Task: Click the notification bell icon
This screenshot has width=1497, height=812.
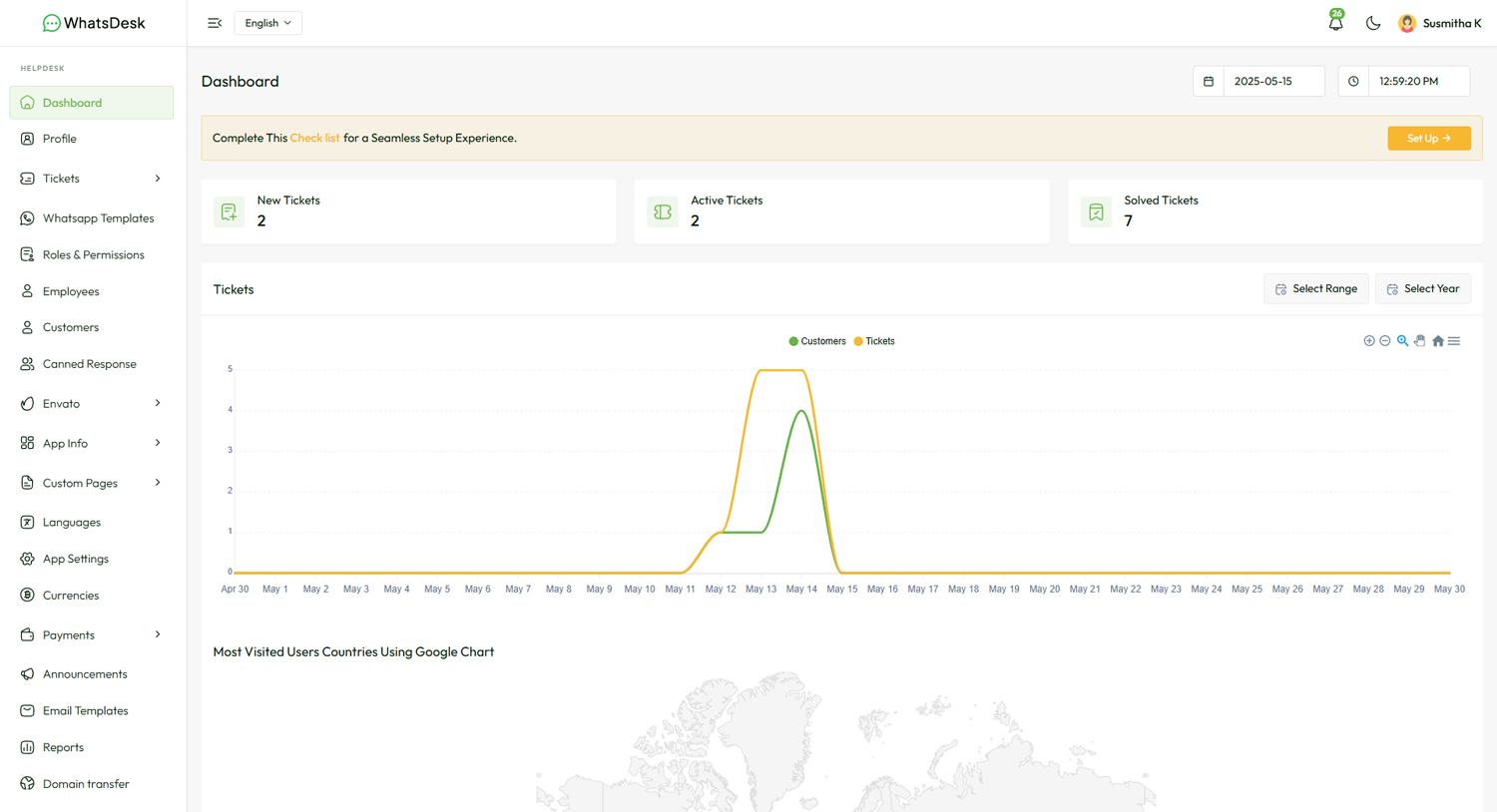Action: (1335, 23)
